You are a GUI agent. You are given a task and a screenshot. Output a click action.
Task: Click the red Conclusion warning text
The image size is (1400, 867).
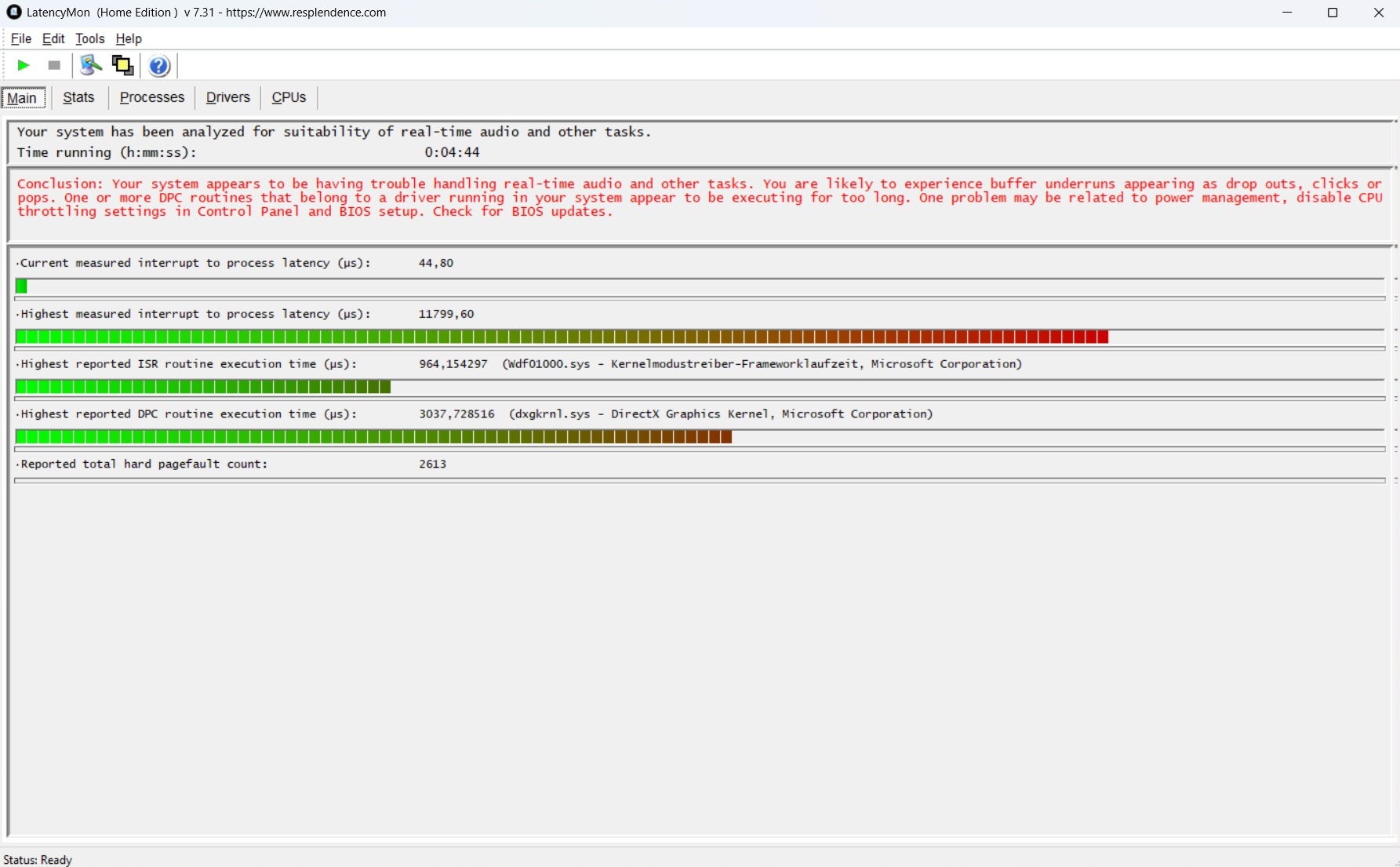700,198
